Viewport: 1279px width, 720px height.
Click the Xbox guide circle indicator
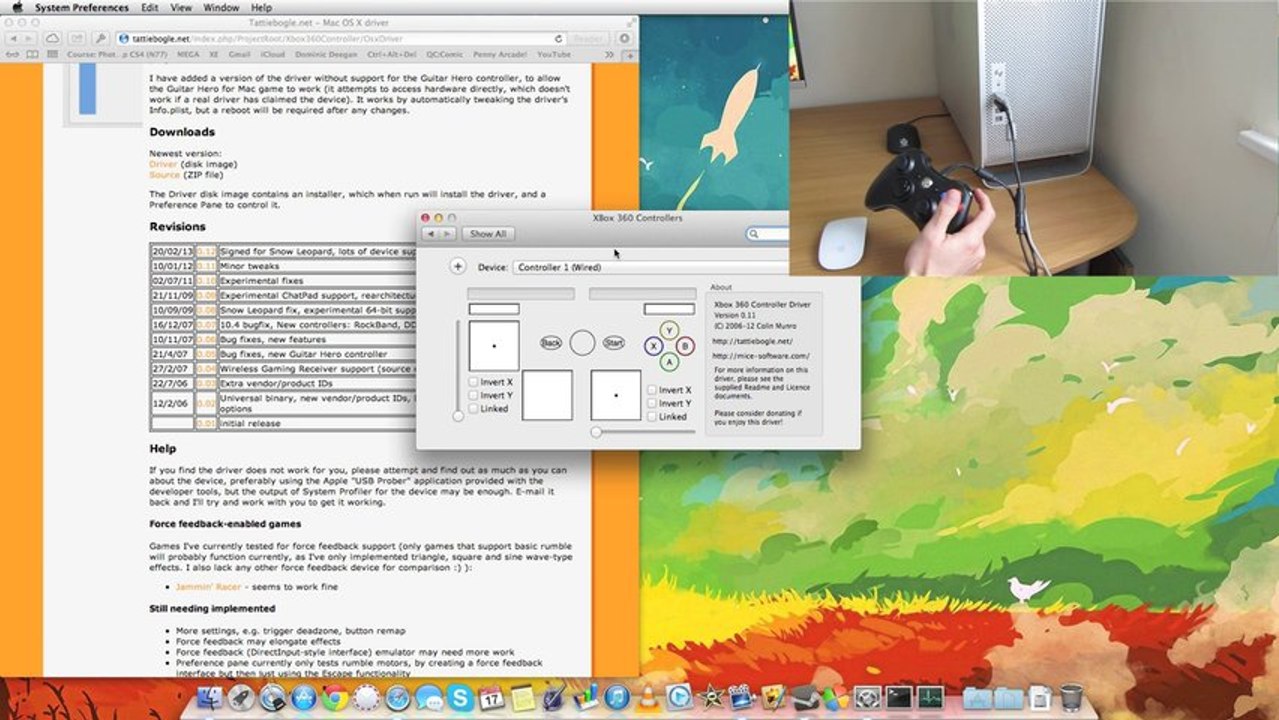pyautogui.click(x=583, y=343)
